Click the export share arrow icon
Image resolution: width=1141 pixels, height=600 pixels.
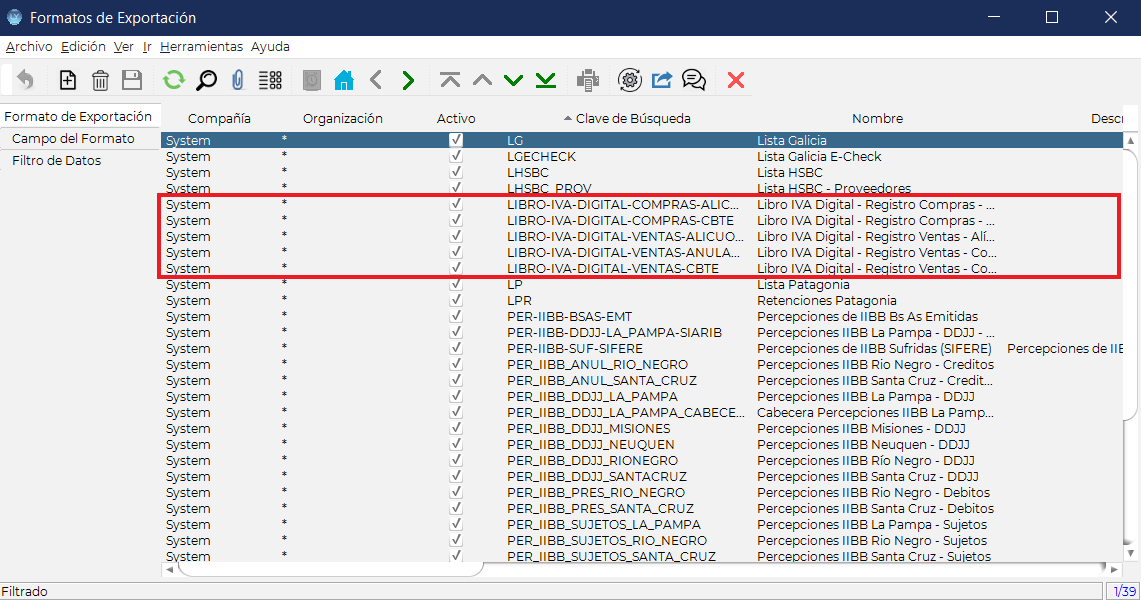click(661, 80)
